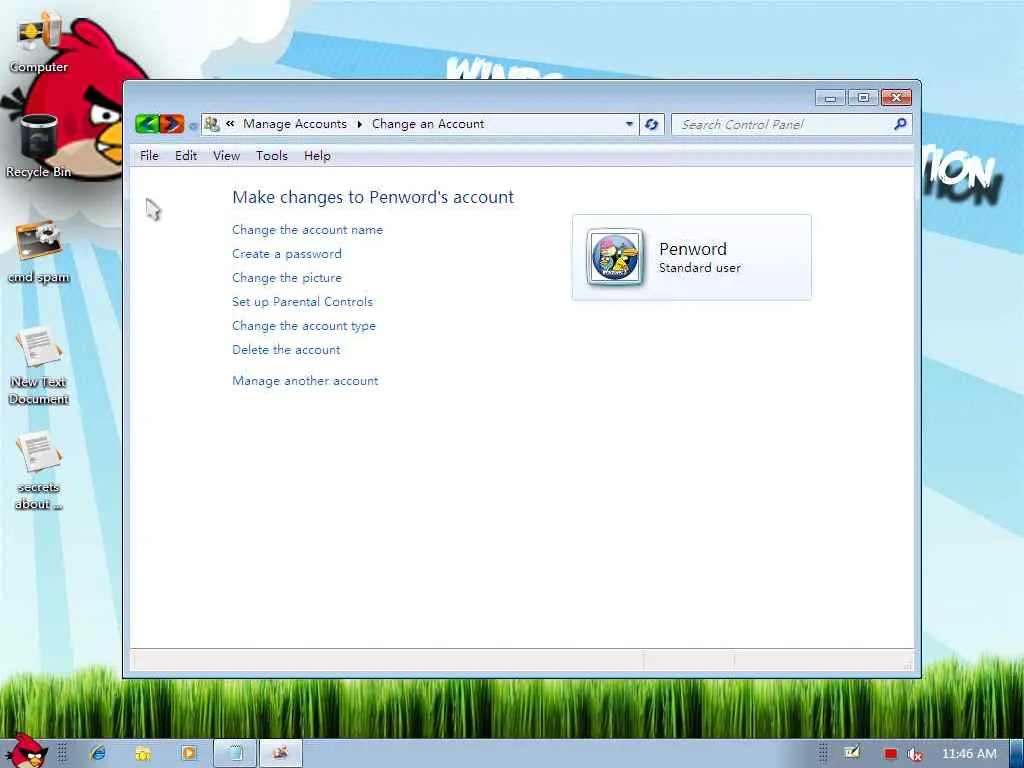Click the user accounts icon in address bar
Screen dimensions: 1024x768
(x=212, y=123)
